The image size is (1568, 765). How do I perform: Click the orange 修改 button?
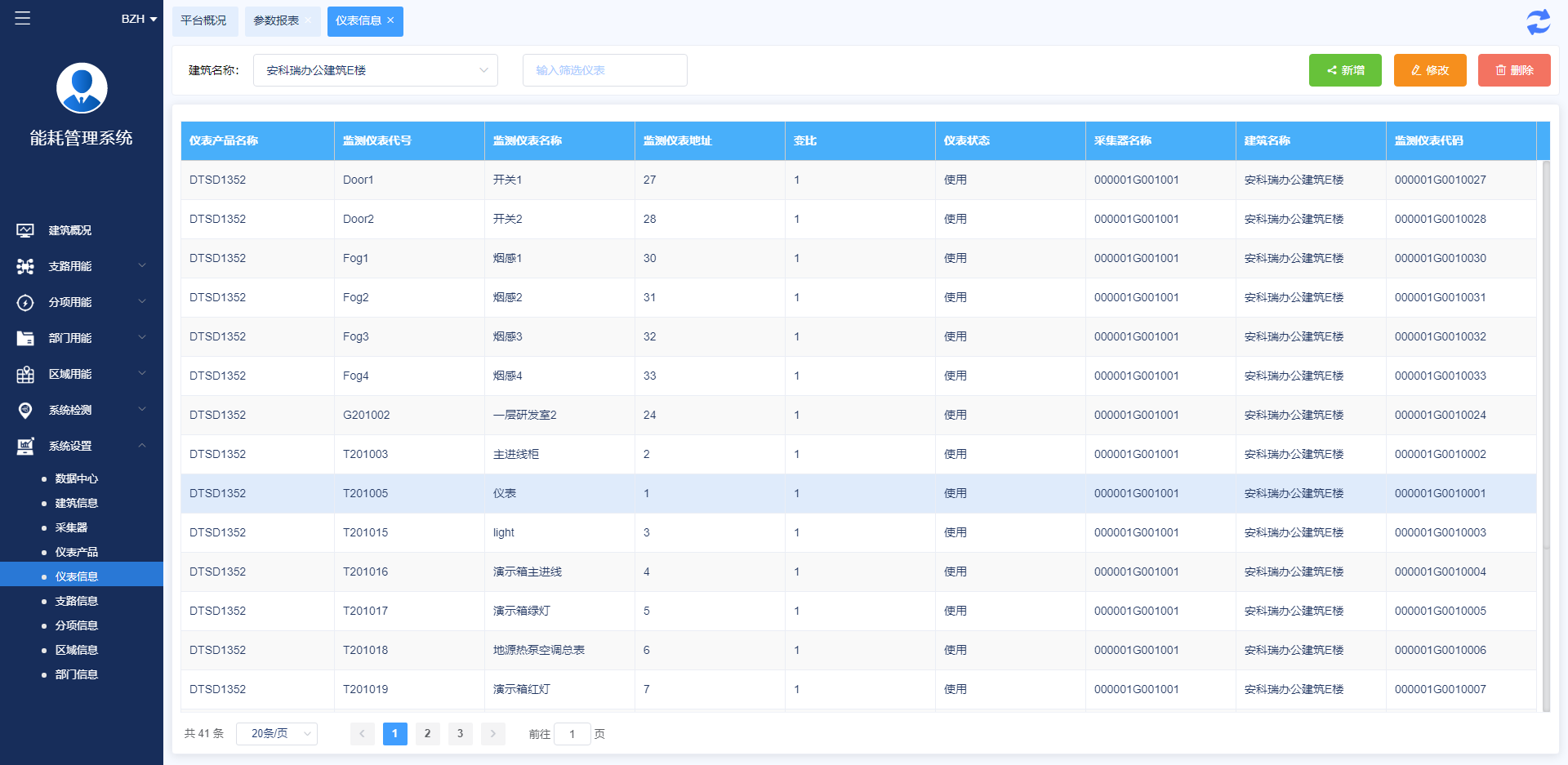[x=1430, y=70]
